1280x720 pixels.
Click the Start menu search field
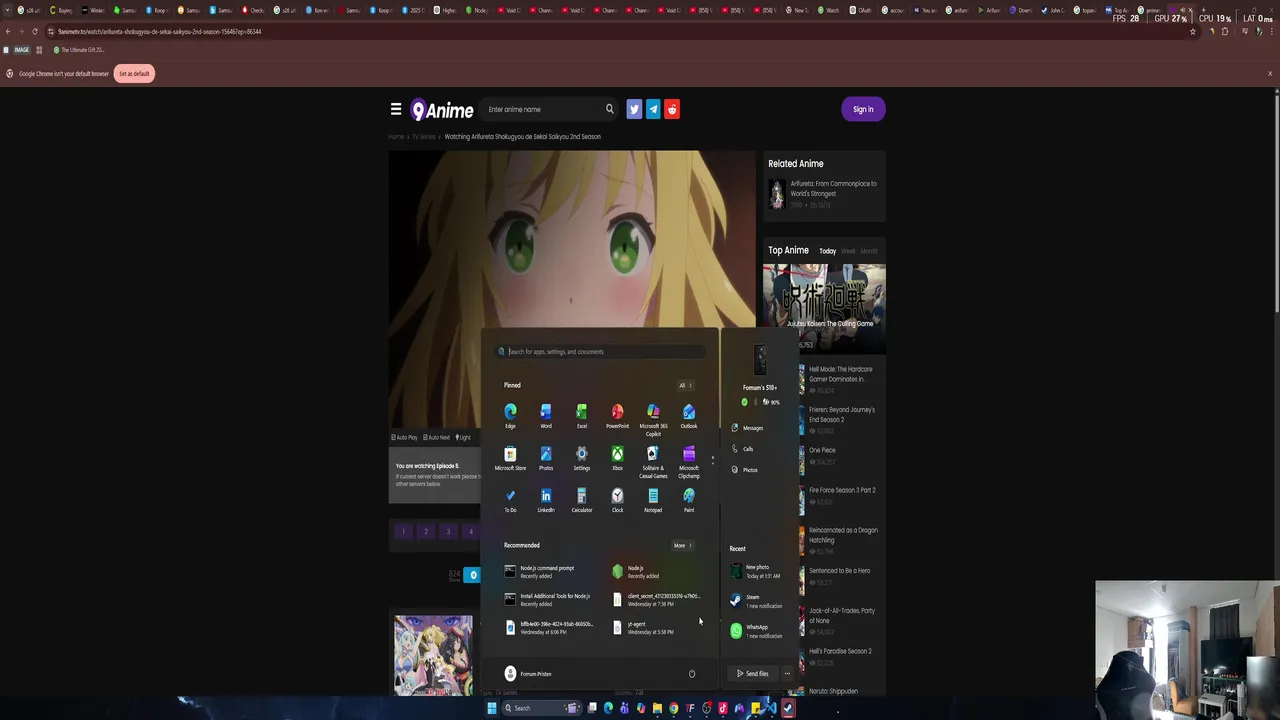point(600,352)
